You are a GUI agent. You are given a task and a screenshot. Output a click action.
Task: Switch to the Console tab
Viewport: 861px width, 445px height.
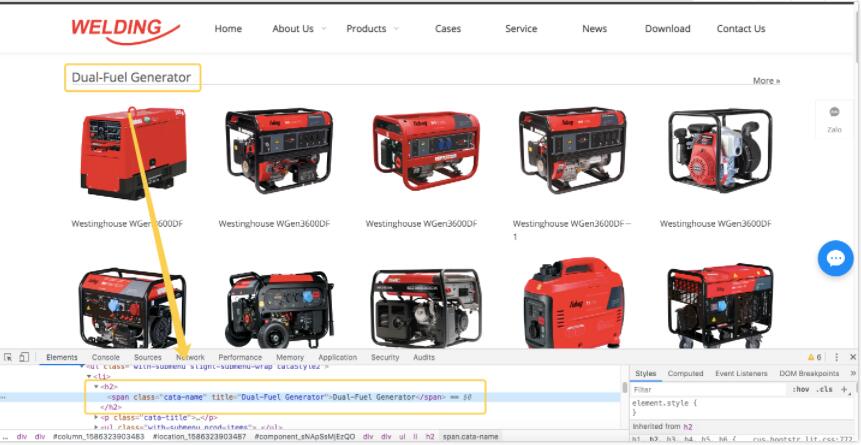(x=106, y=357)
